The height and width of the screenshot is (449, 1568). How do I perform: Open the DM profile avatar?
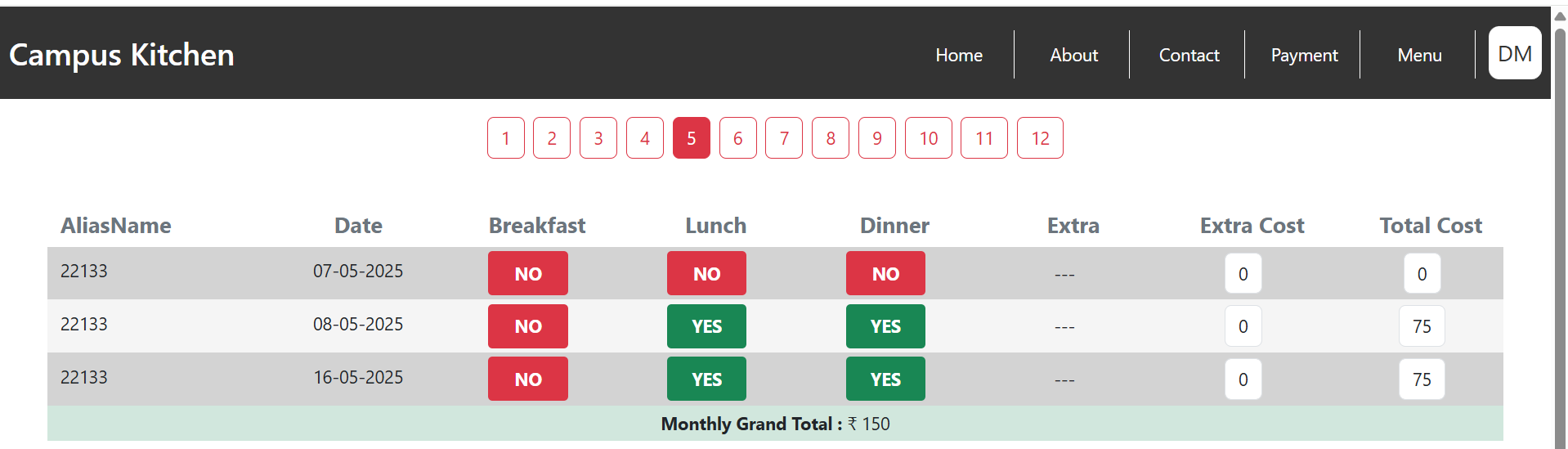coord(1514,53)
